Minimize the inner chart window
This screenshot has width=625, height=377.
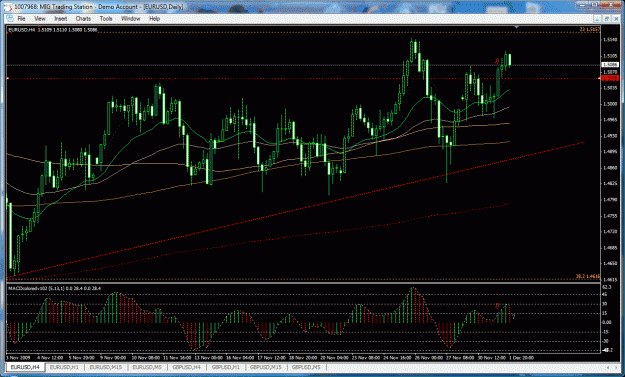pyautogui.click(x=597, y=18)
